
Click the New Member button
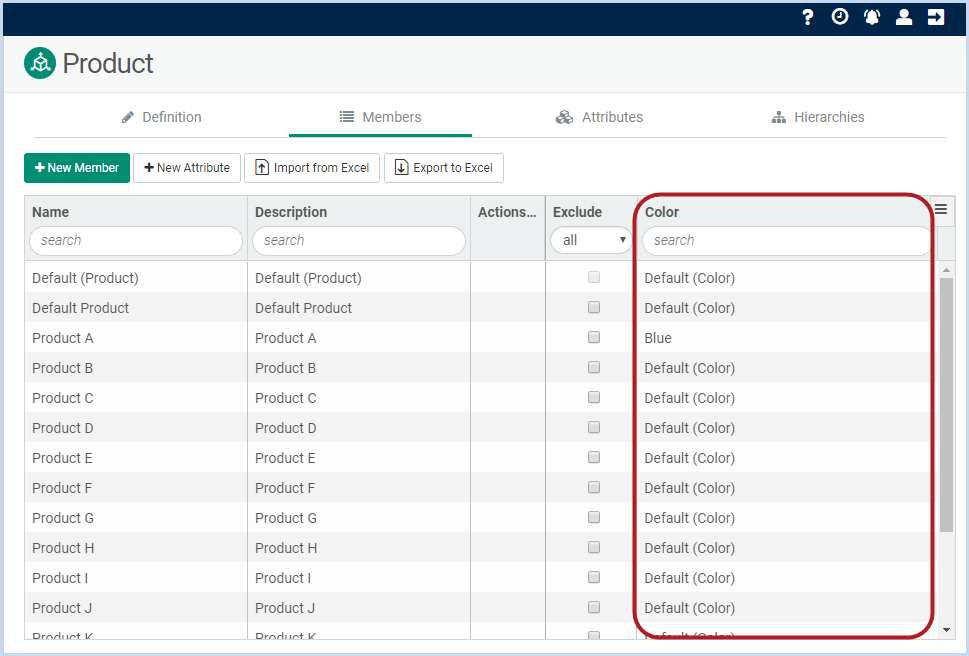[x=77, y=168]
